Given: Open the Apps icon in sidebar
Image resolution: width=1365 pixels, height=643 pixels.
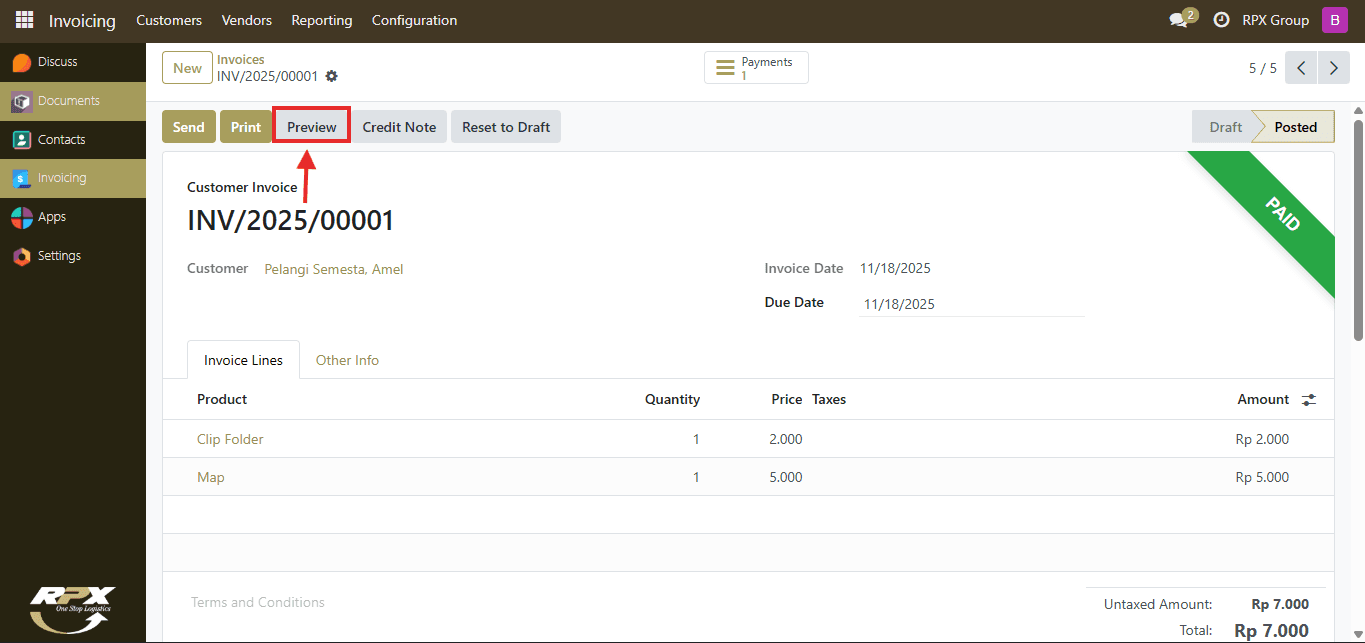Looking at the screenshot, I should click(22, 217).
